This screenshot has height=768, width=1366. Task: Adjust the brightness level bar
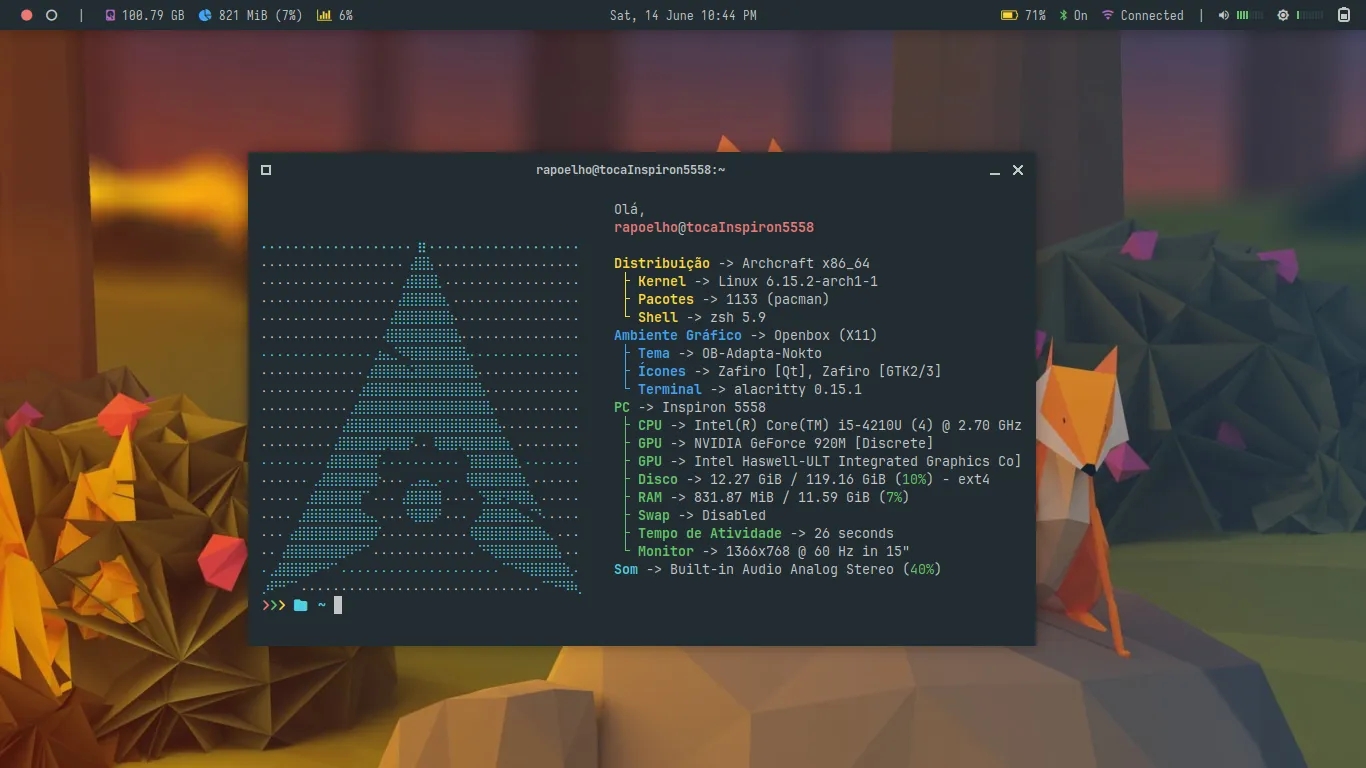point(1310,15)
